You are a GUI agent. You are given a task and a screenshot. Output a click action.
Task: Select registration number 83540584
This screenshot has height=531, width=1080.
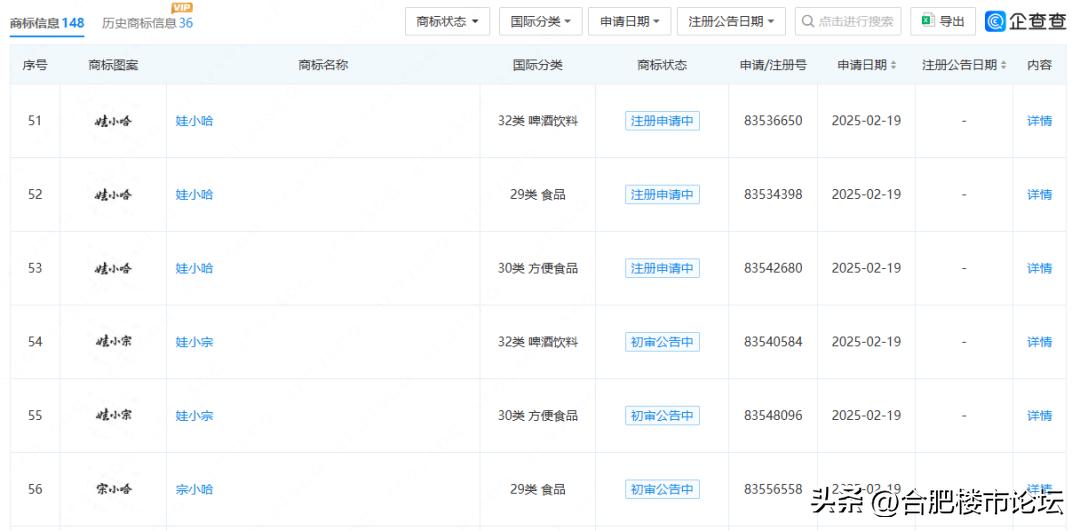tap(773, 342)
